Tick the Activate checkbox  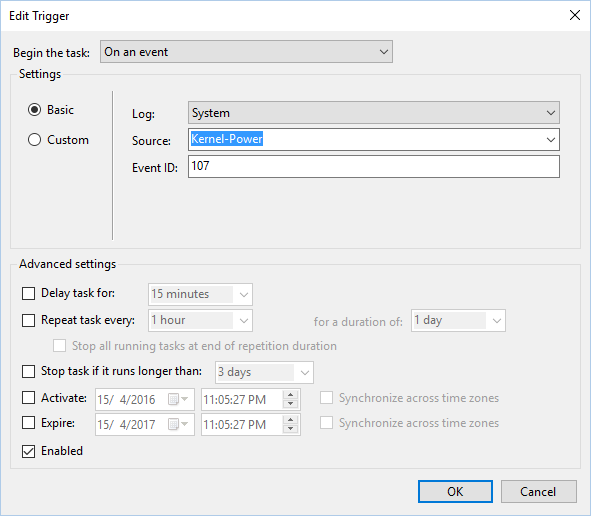click(x=29, y=398)
